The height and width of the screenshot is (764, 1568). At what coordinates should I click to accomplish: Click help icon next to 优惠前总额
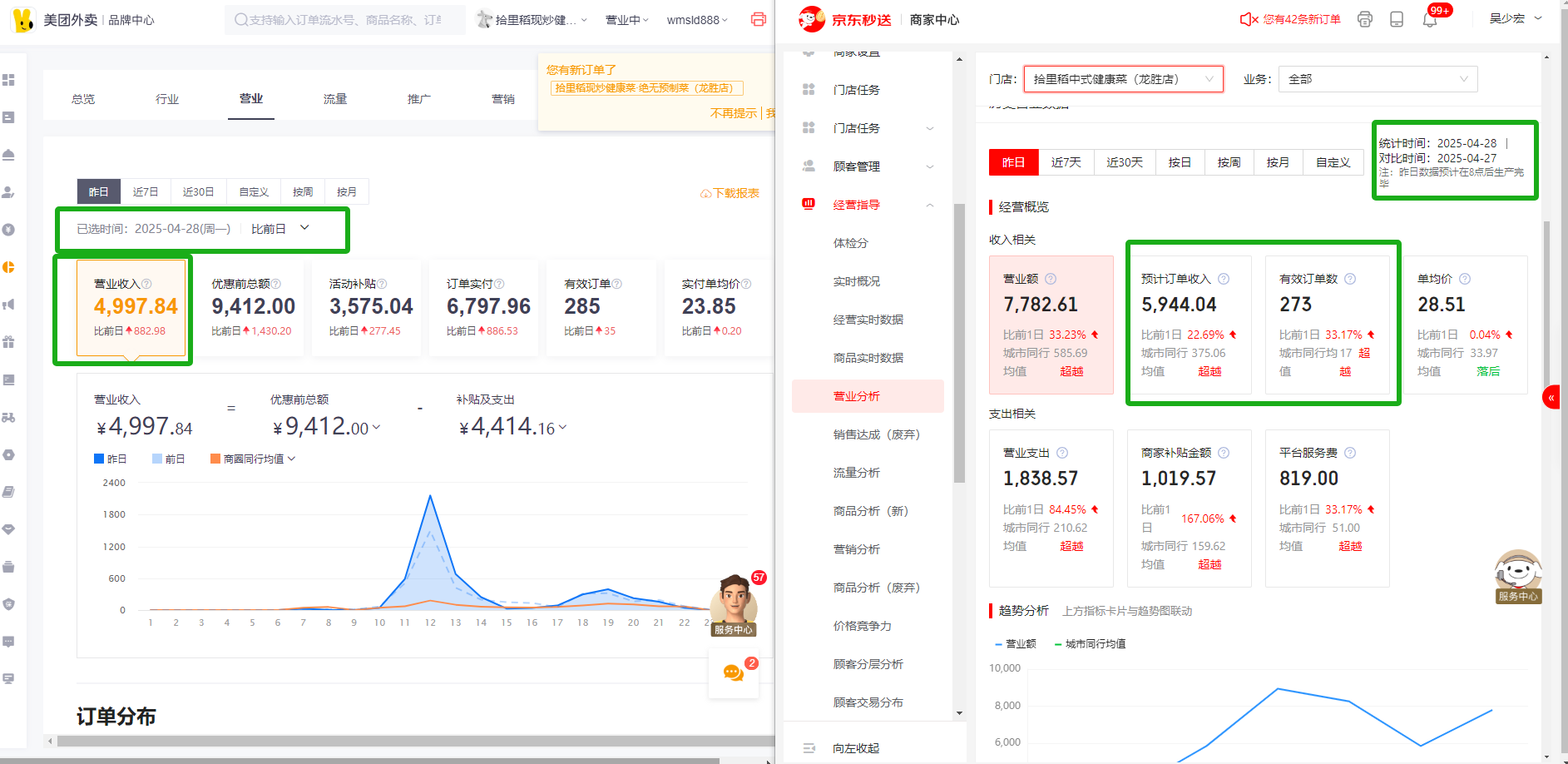pos(276,284)
